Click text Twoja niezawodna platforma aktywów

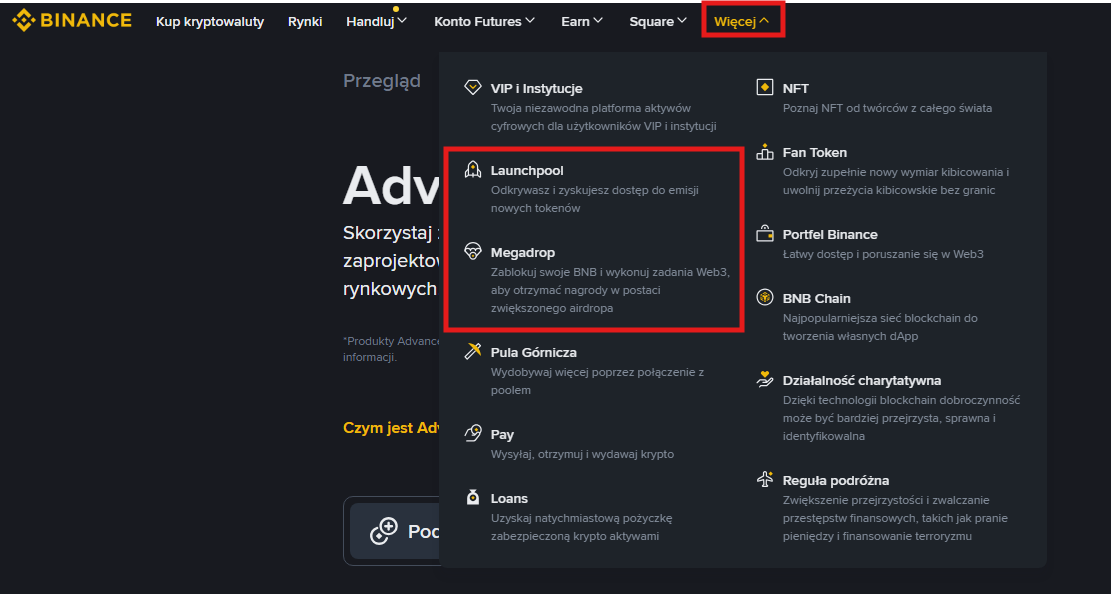(603, 117)
